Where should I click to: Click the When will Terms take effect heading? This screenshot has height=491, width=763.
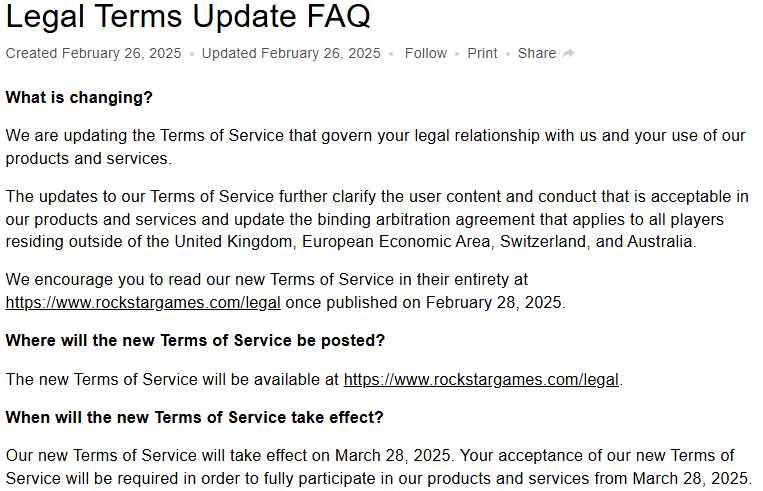[x=195, y=418]
